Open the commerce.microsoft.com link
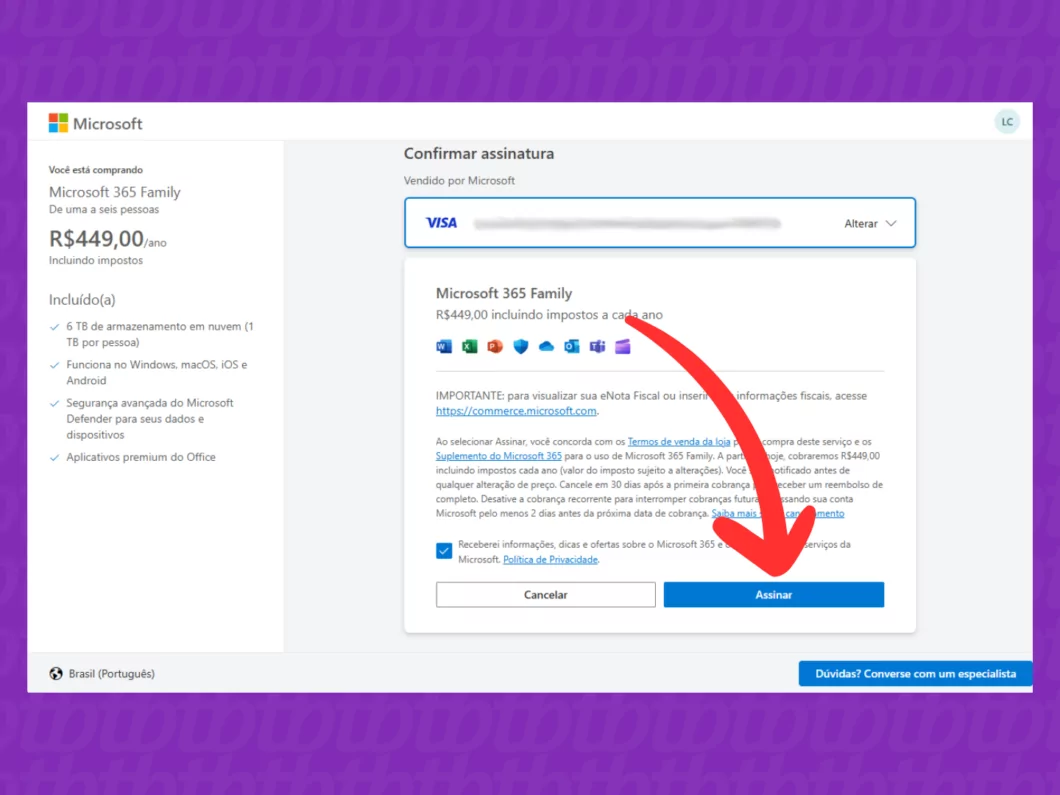This screenshot has height=795, width=1060. [x=516, y=410]
